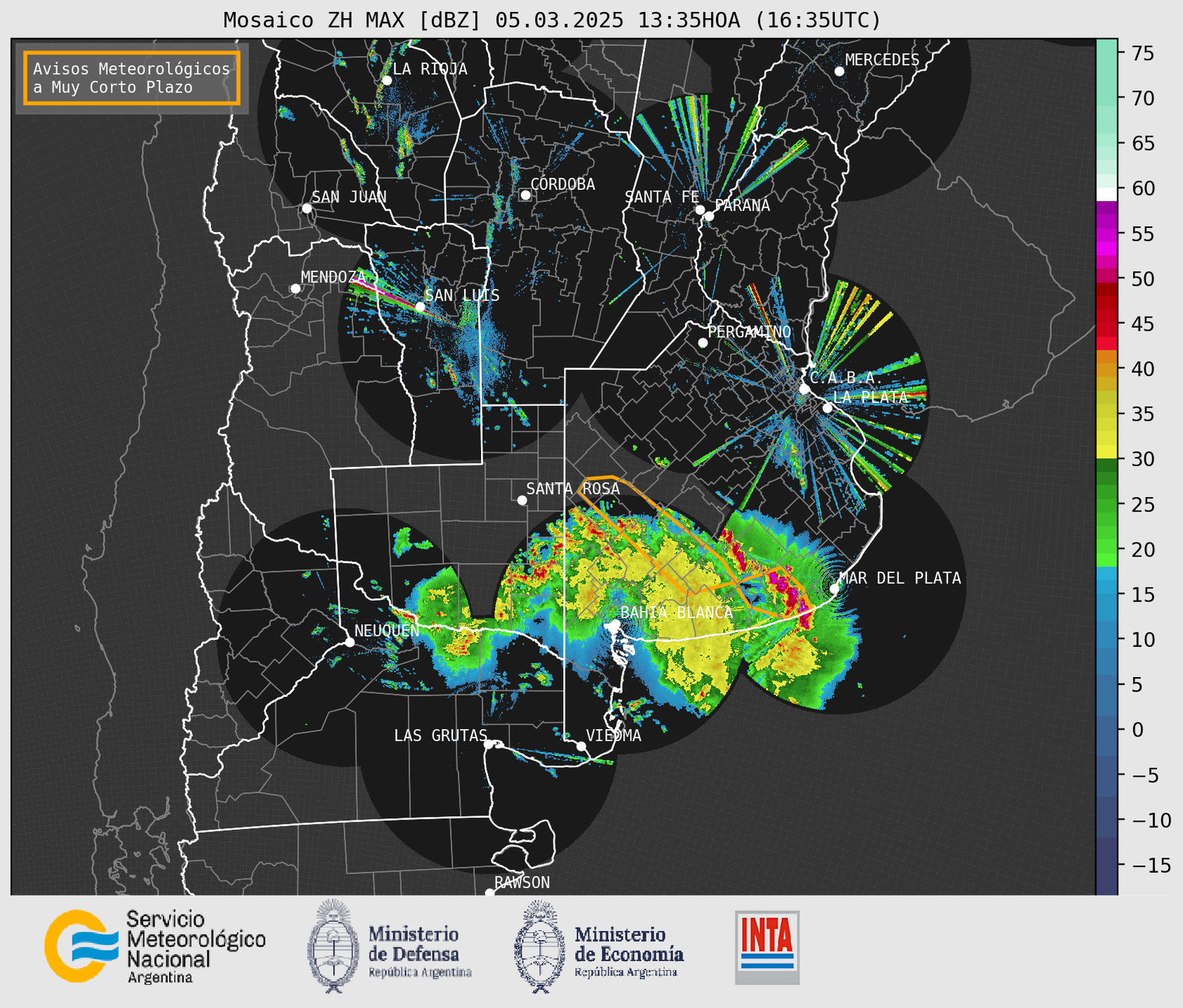The height and width of the screenshot is (1008, 1183).
Task: Select the PARANA city marker
Action: point(709,216)
